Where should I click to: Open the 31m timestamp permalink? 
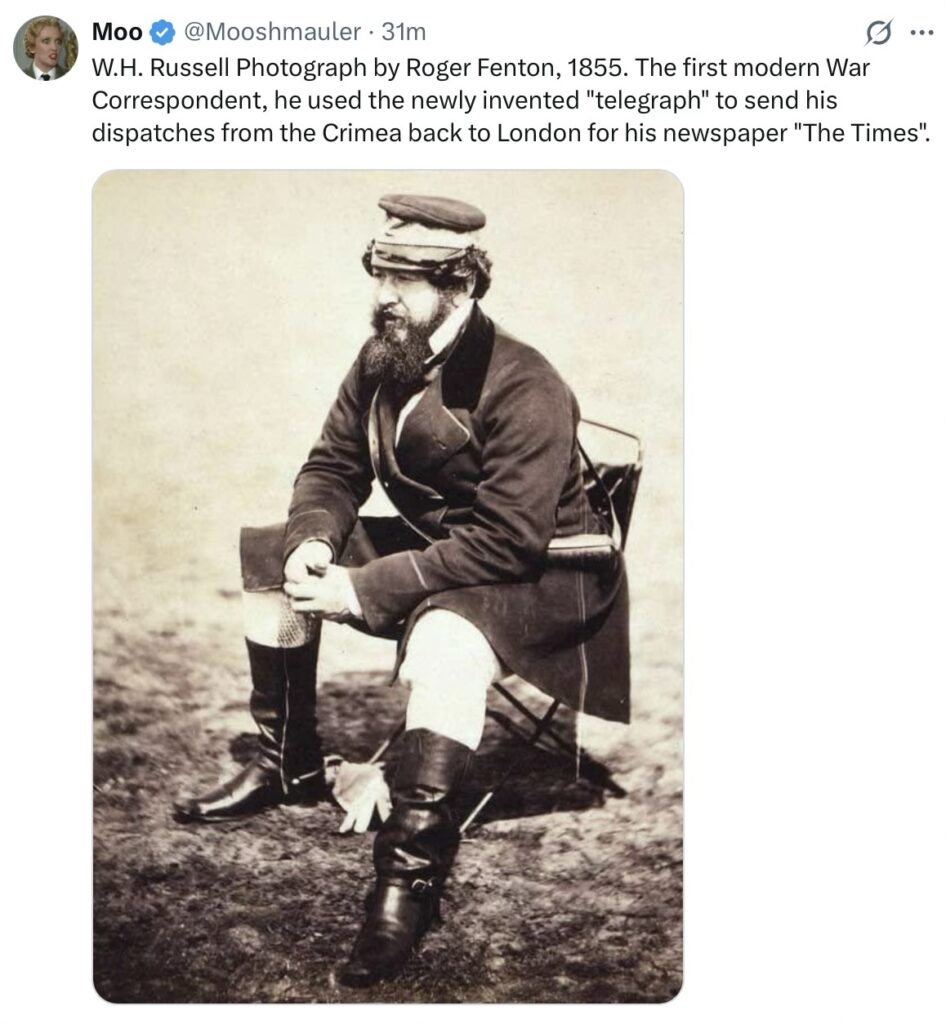pos(403,31)
